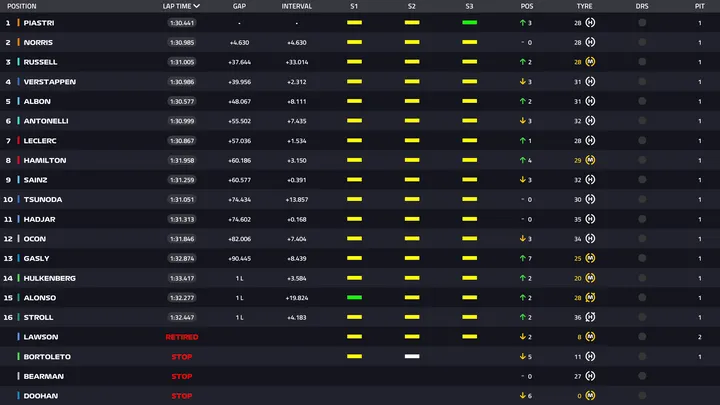Viewport: 720px width, 405px height.
Task: Click Verstappen's DRS indicator dot
Action: pyautogui.click(x=642, y=81)
